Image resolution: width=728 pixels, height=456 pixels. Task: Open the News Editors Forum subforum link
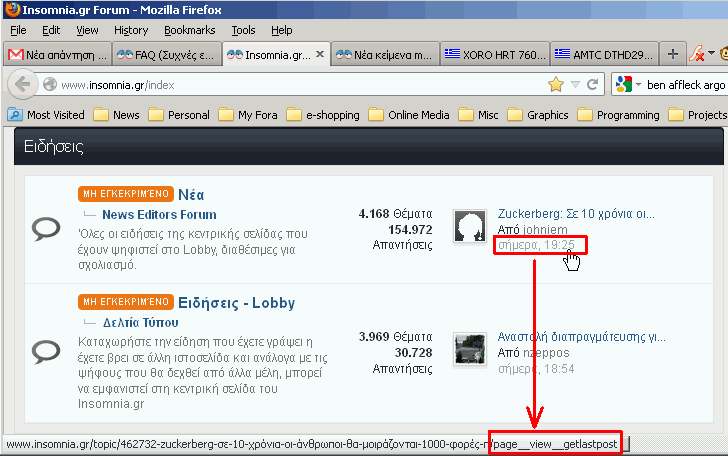coord(159,215)
